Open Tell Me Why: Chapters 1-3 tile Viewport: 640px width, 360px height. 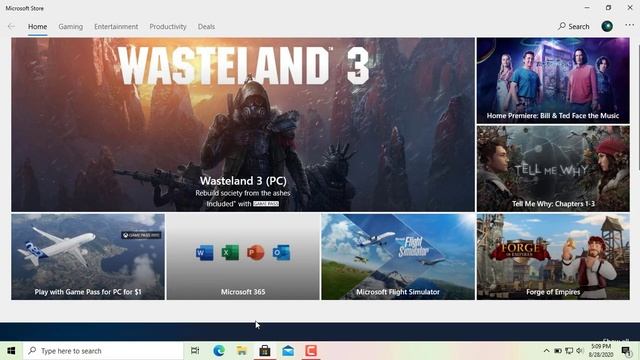[x=553, y=169]
